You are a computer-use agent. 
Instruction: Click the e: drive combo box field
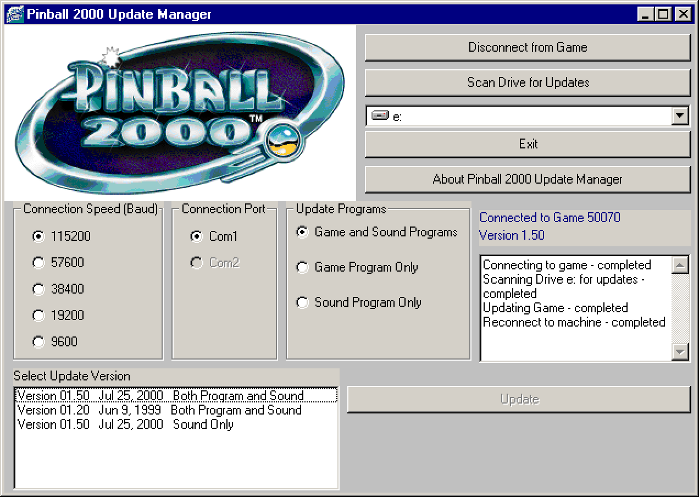coord(527,116)
